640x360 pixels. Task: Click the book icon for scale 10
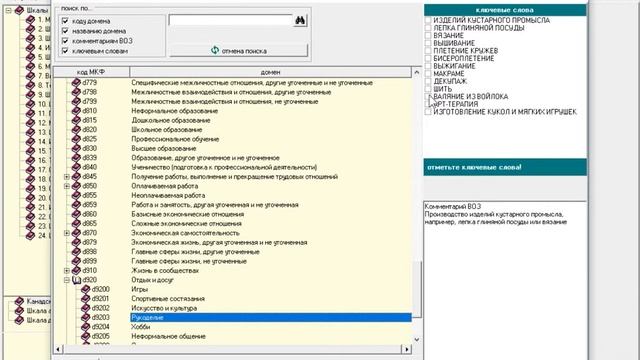point(30,104)
